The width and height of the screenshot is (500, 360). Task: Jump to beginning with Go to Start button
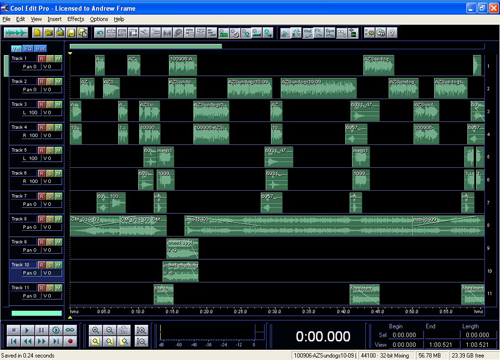pyautogui.click(x=13, y=341)
